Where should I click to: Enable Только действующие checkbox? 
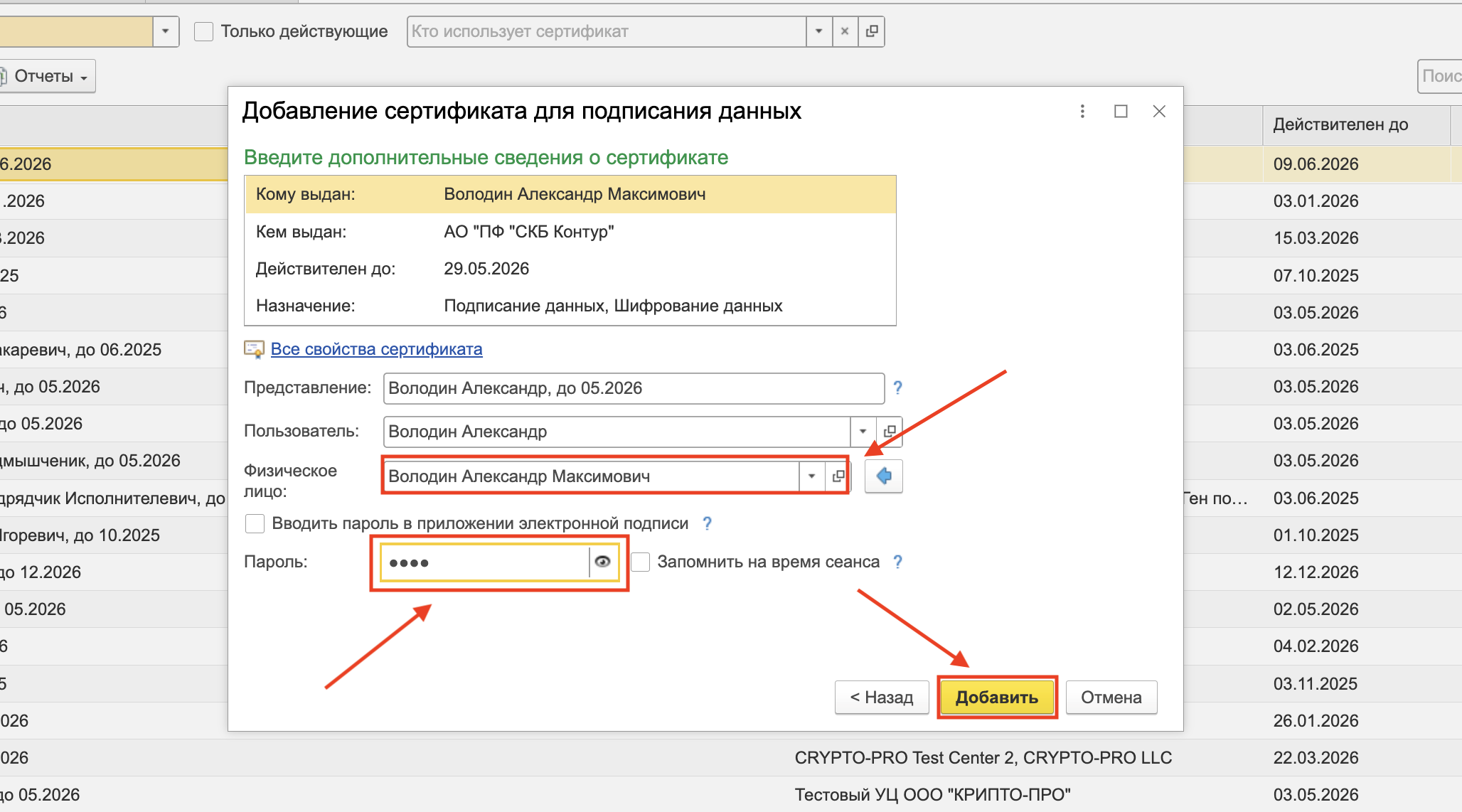(204, 31)
